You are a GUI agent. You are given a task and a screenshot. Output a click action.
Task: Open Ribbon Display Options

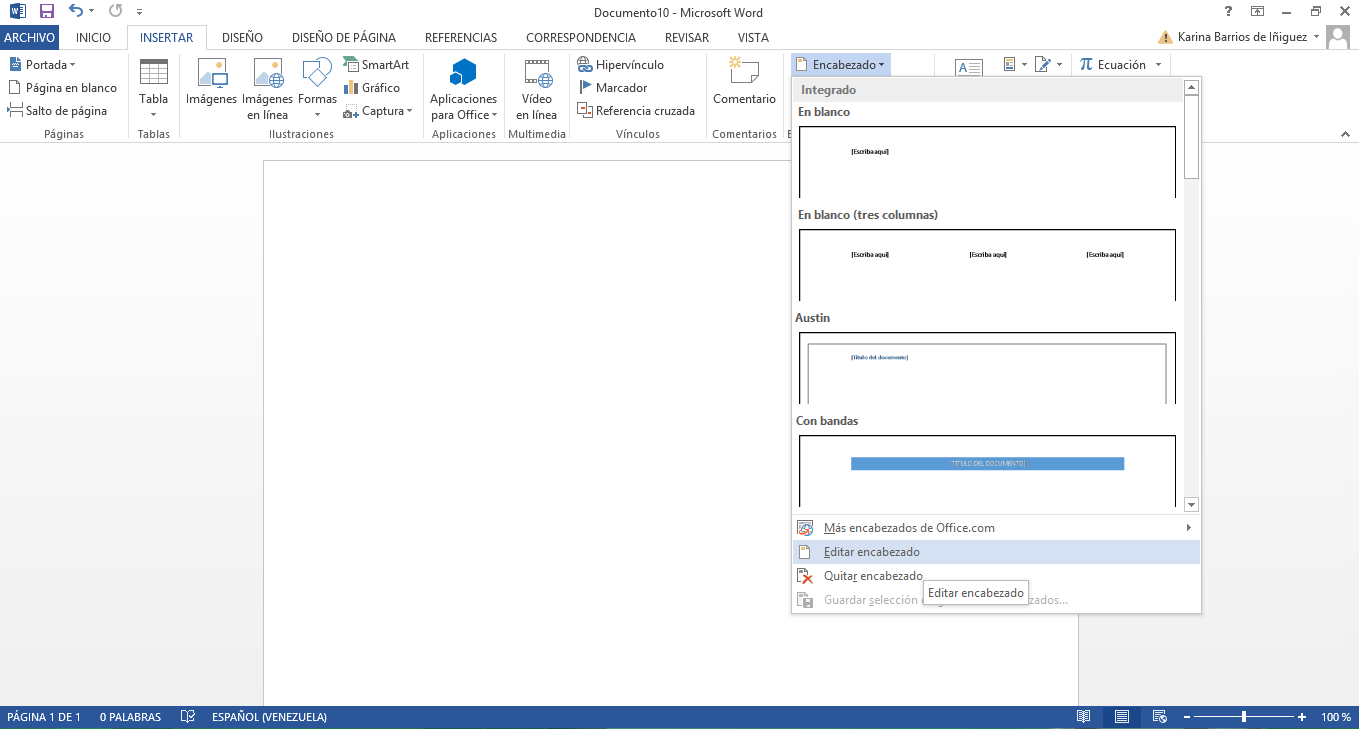(x=1257, y=12)
